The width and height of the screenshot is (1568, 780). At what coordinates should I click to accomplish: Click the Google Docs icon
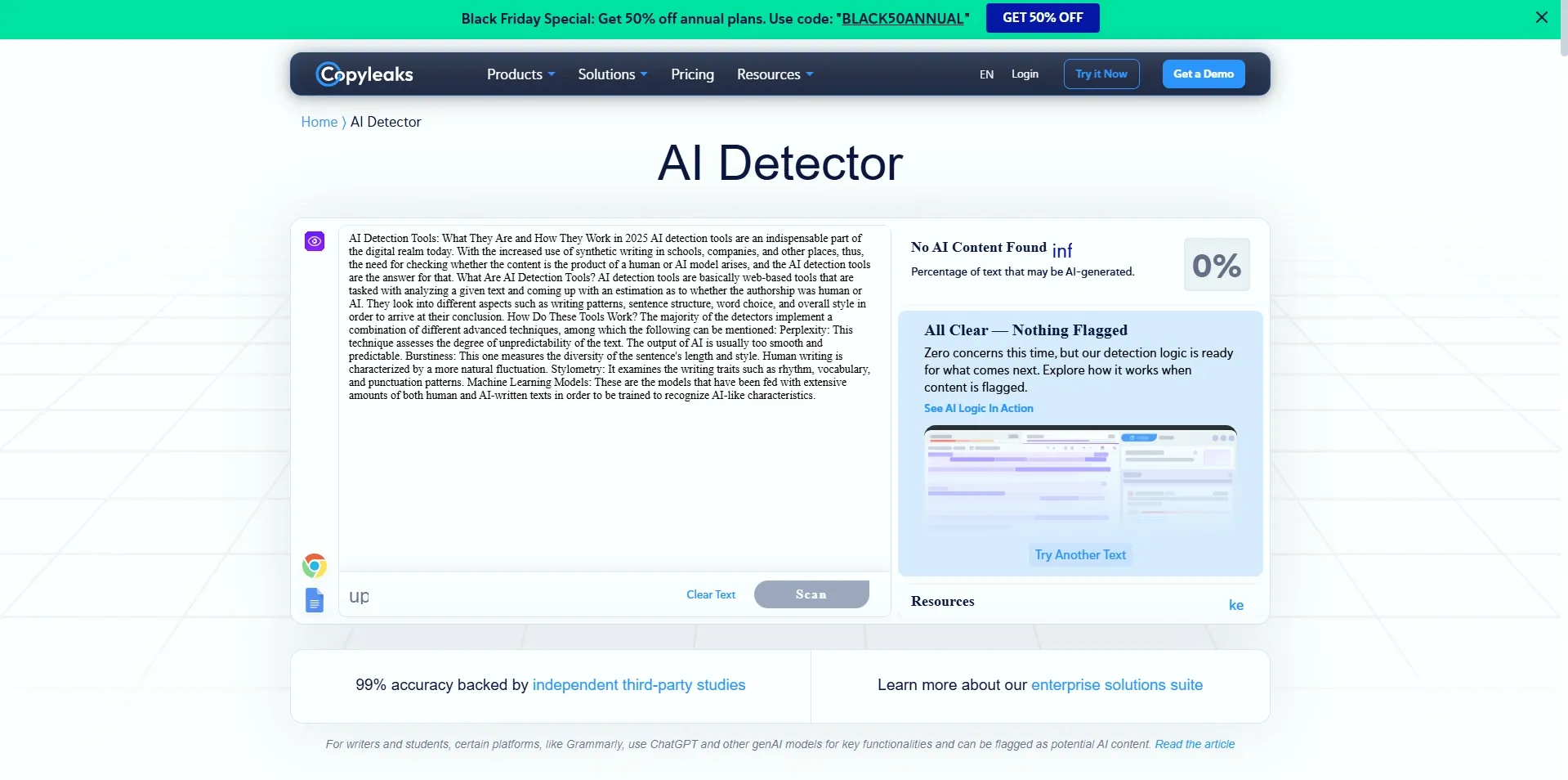tap(315, 600)
